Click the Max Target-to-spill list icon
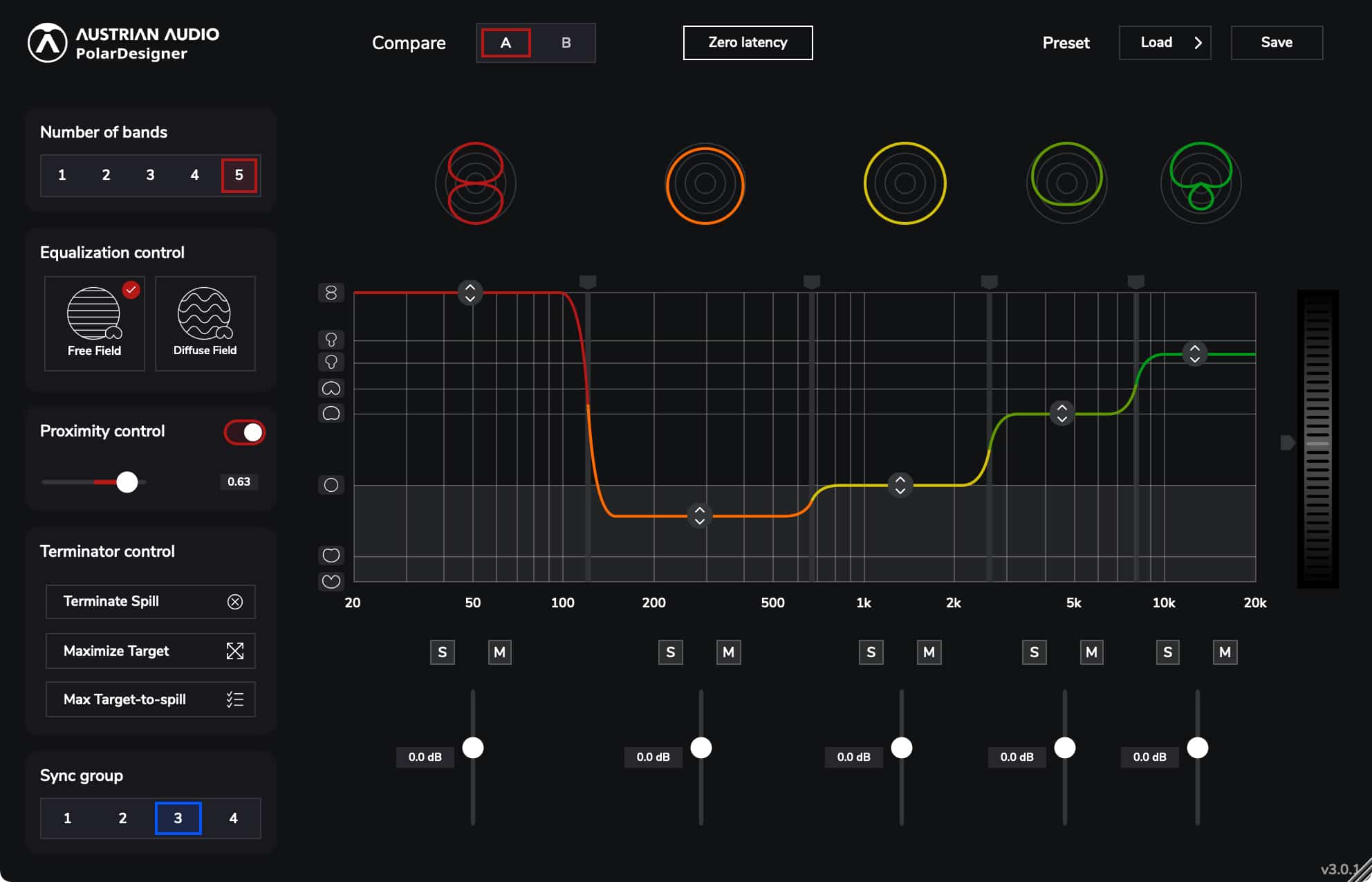The height and width of the screenshot is (882, 1372). 235,699
